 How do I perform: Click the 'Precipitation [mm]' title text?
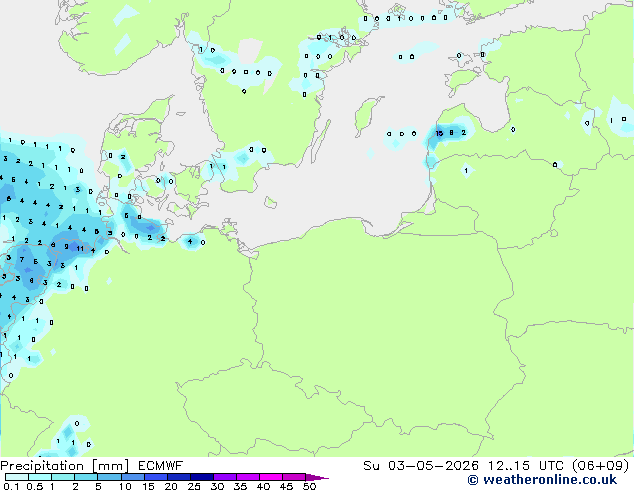pyautogui.click(x=65, y=466)
